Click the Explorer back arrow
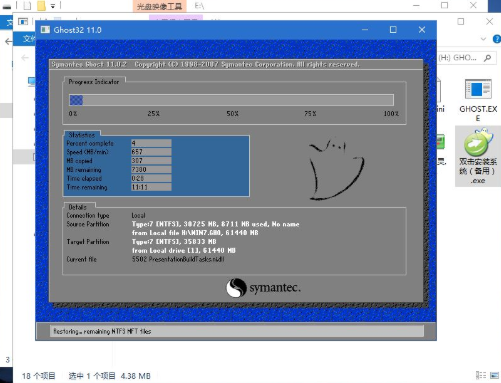 tap(8, 41)
